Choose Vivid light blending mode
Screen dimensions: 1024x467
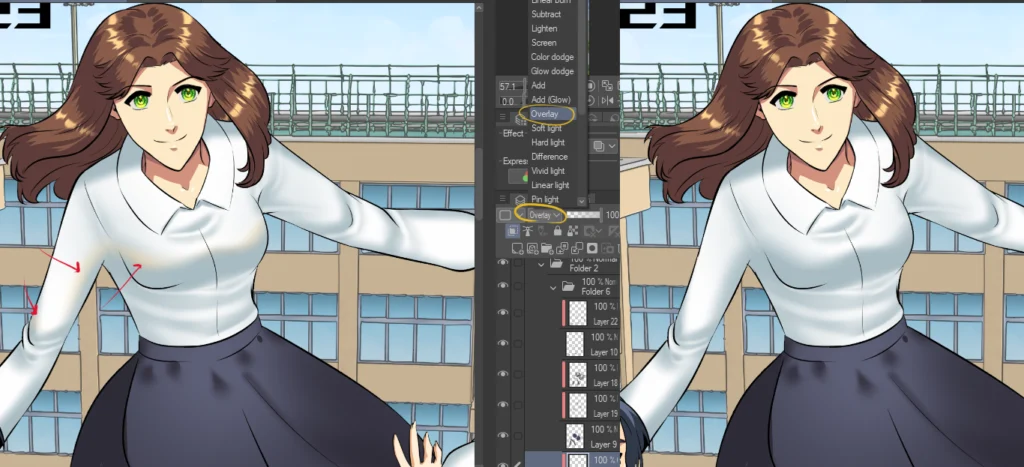coord(548,171)
